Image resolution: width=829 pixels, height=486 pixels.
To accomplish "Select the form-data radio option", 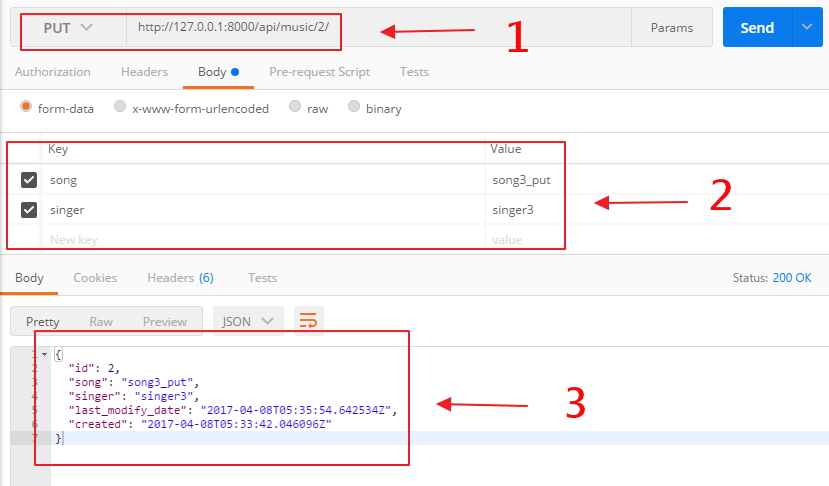I will [26, 106].
